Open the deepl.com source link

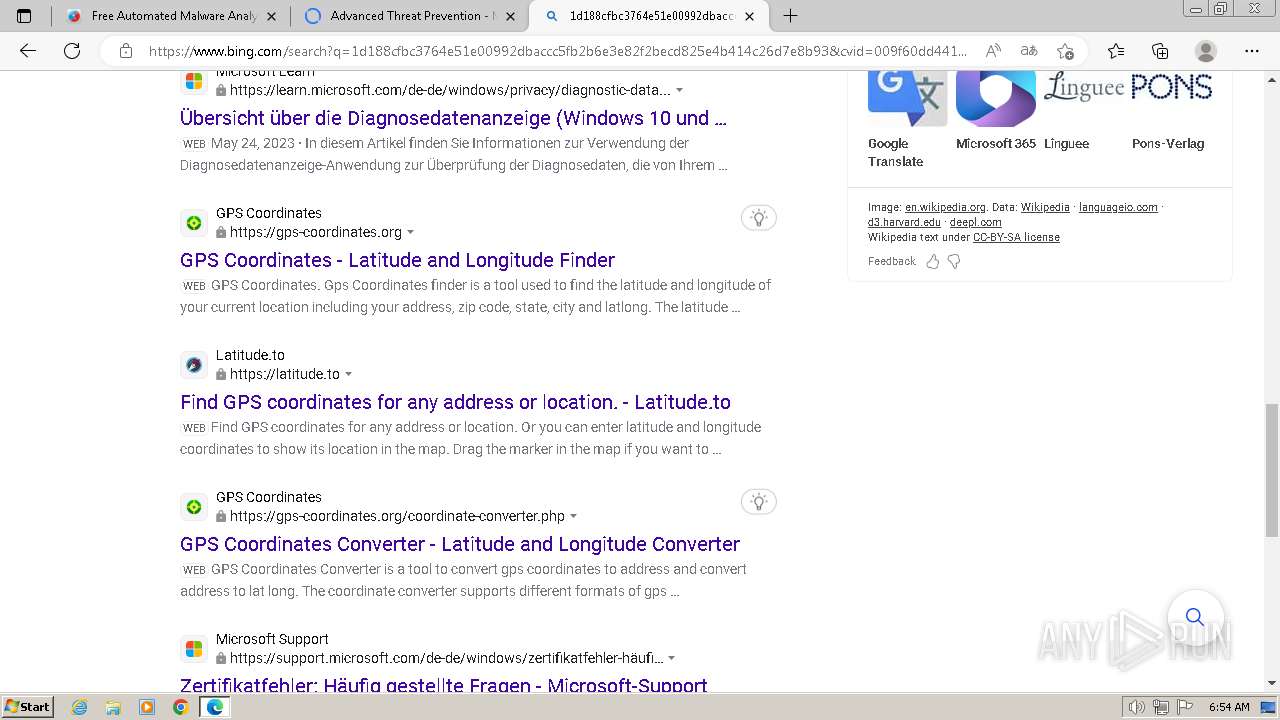pos(975,222)
